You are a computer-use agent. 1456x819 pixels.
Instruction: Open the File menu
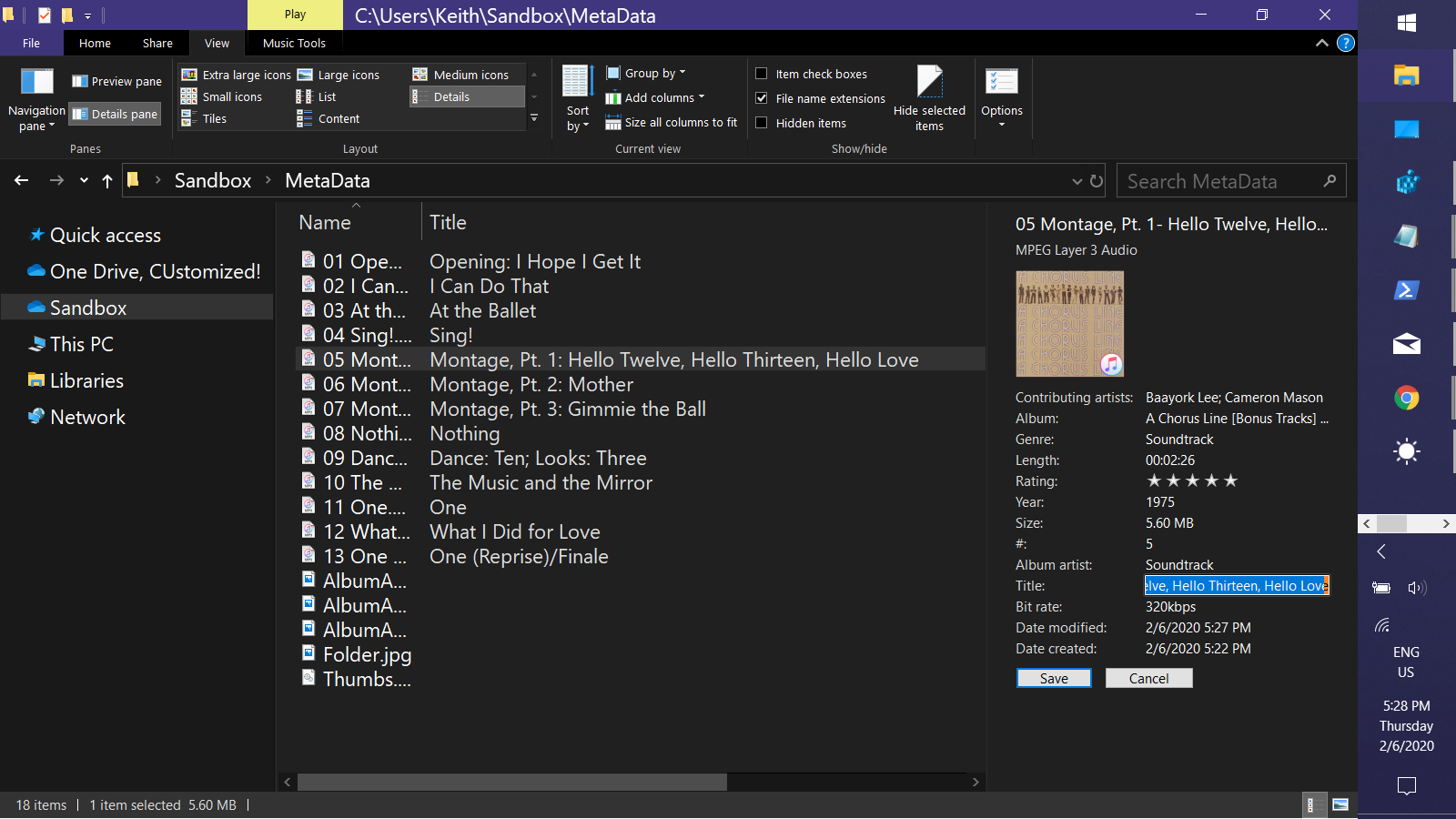click(x=31, y=43)
